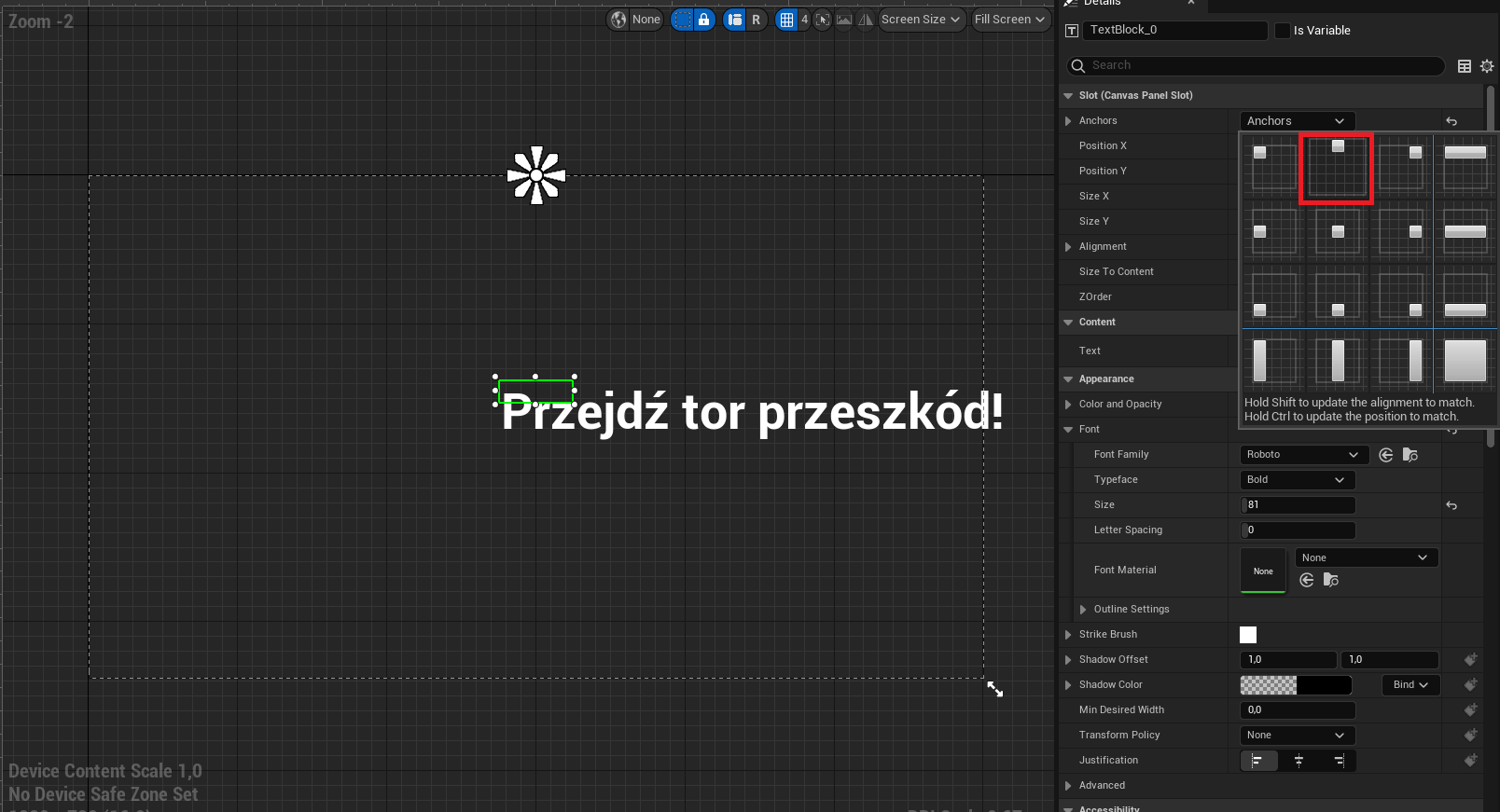Choose the full-stretch anchor preset
Viewport: 1500px width, 812px height.
pyautogui.click(x=1465, y=360)
